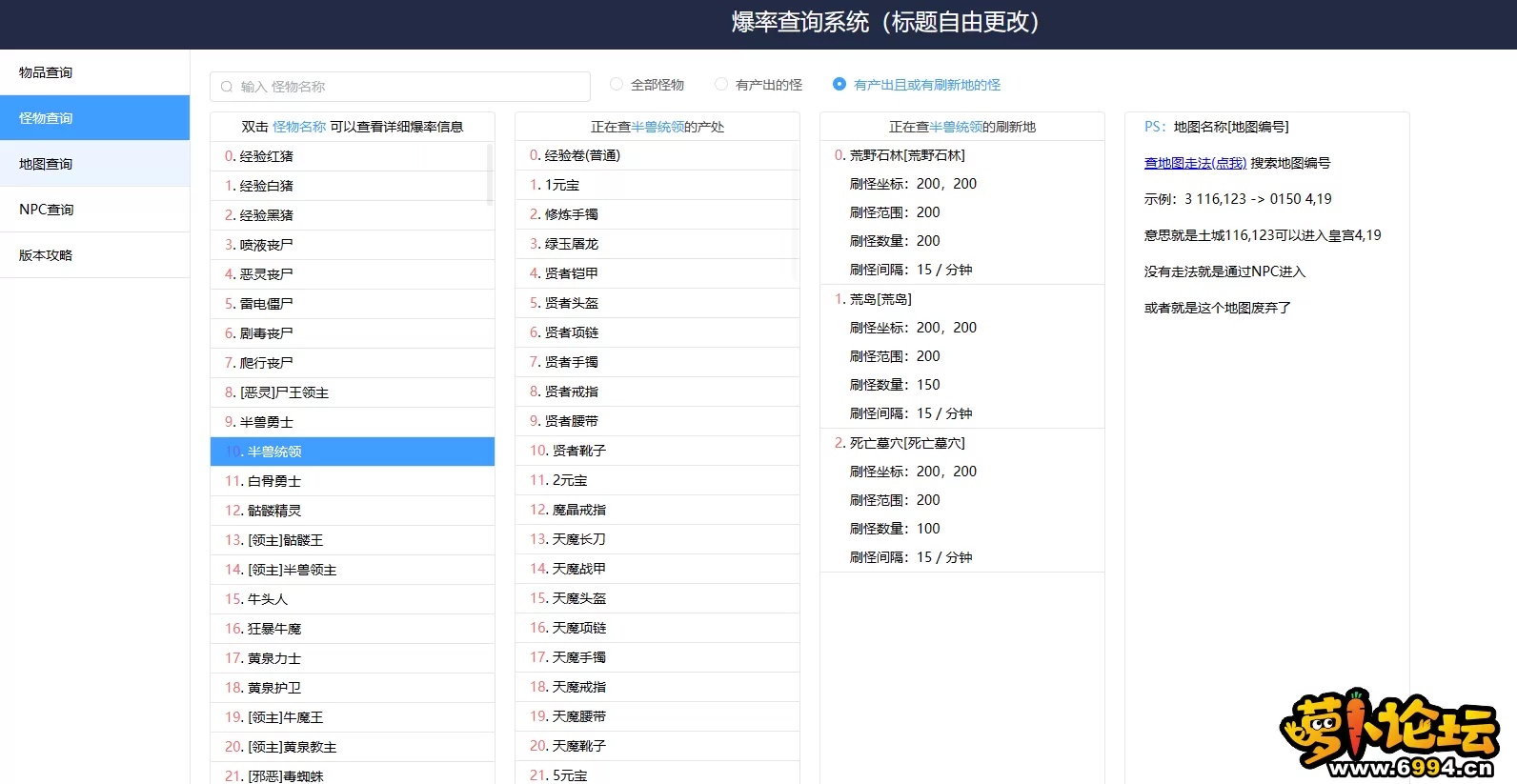Screen dimensions: 1517x784
Task: Pick 喷液丧尸 in monster list
Action: [x=352, y=245]
